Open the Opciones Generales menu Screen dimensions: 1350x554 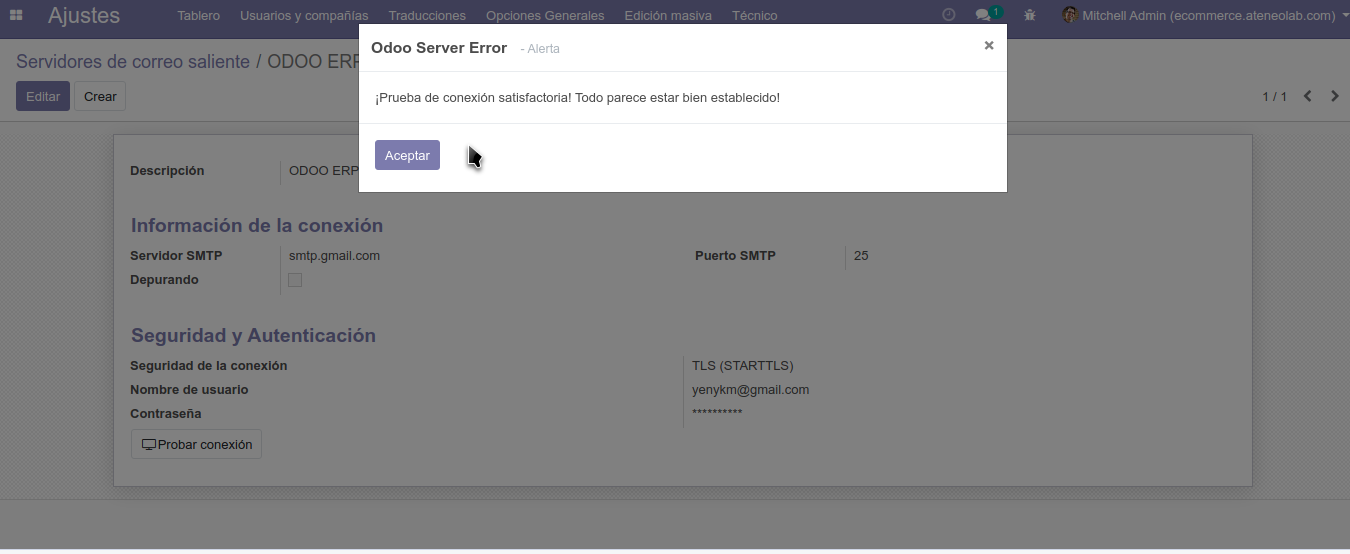545,15
